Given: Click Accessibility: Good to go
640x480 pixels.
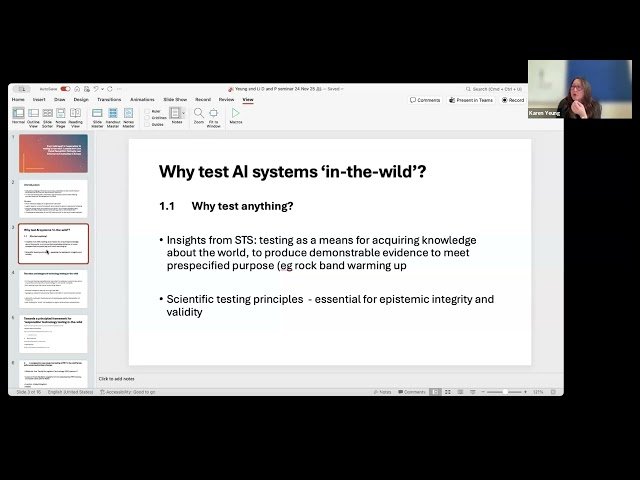Looking at the screenshot, I should coord(128,392).
